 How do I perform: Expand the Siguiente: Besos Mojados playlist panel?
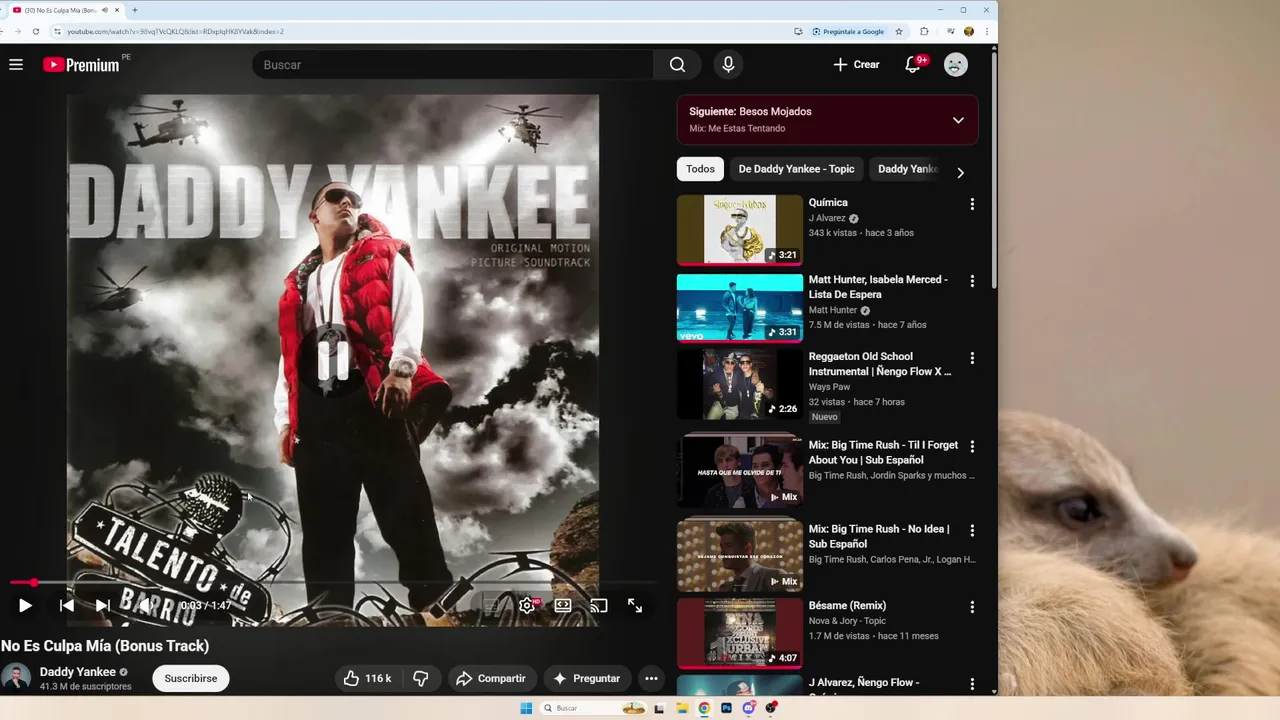(958, 120)
